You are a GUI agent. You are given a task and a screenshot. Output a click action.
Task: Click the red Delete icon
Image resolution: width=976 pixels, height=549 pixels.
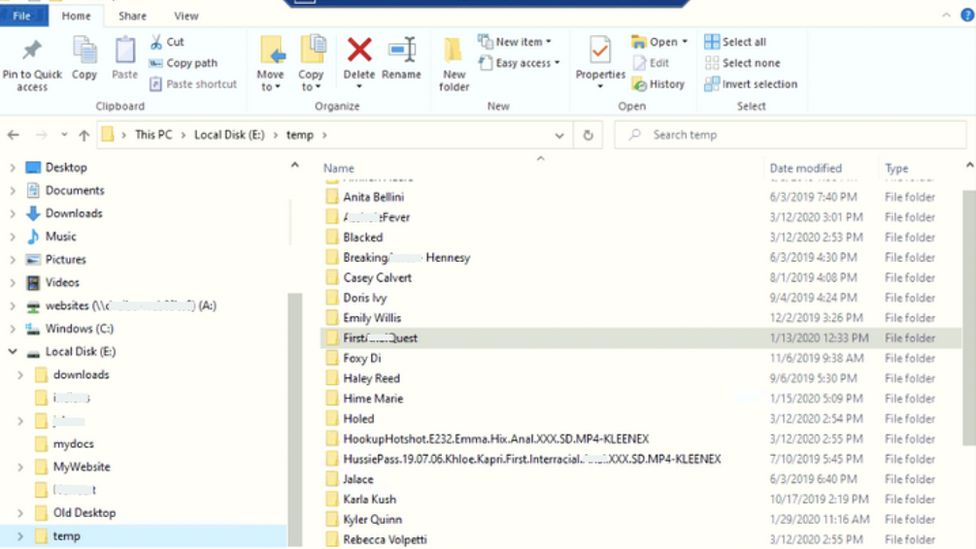point(359,50)
